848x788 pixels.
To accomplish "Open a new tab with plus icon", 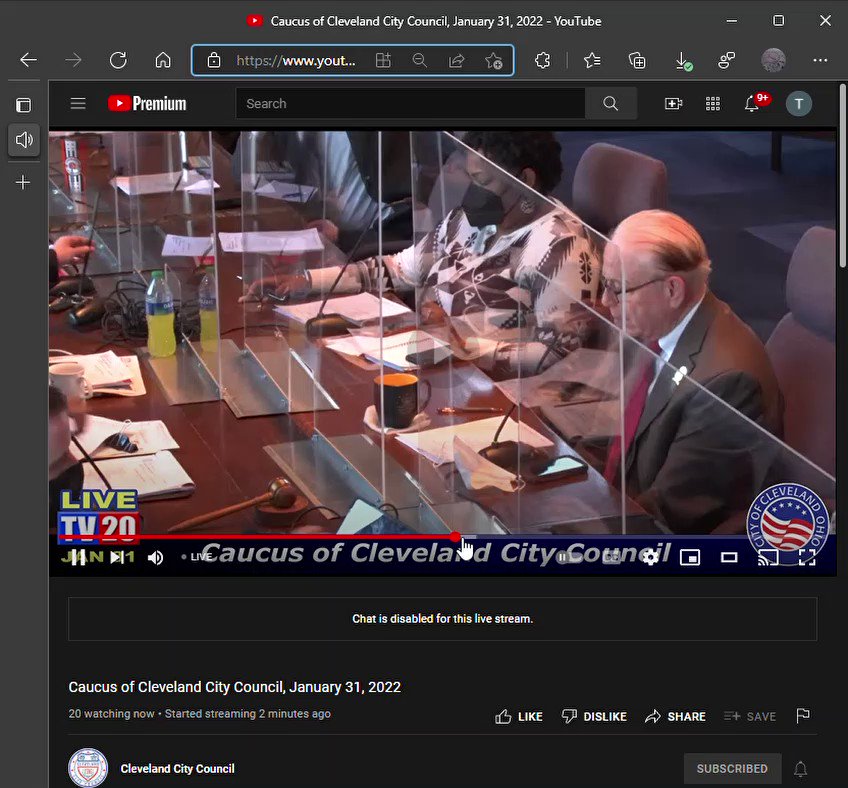I will [23, 182].
